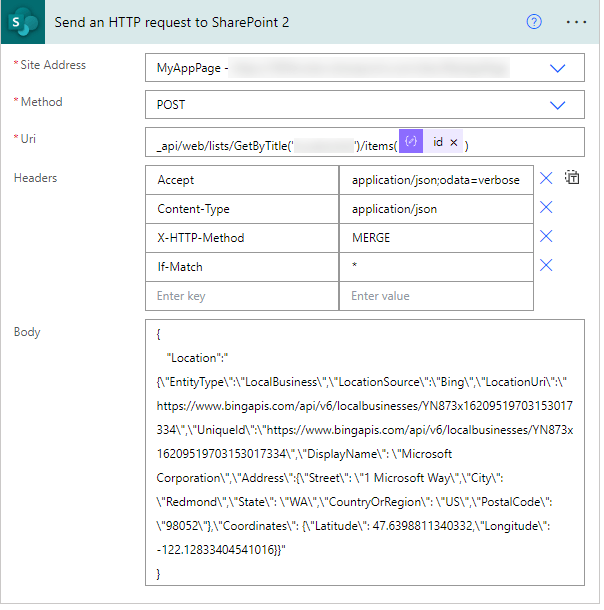Remove the id dynamic content token

[453, 143]
